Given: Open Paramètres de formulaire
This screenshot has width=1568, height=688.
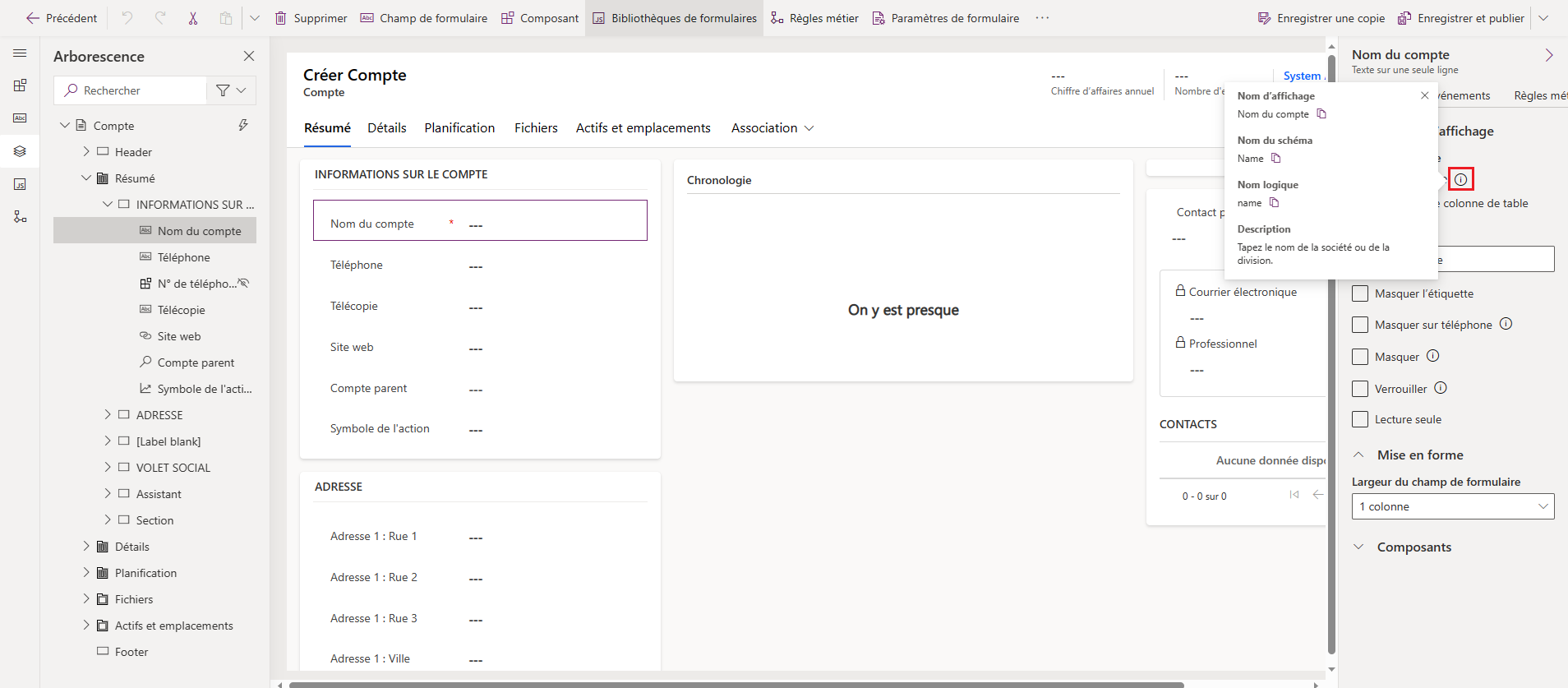Looking at the screenshot, I should [946, 18].
